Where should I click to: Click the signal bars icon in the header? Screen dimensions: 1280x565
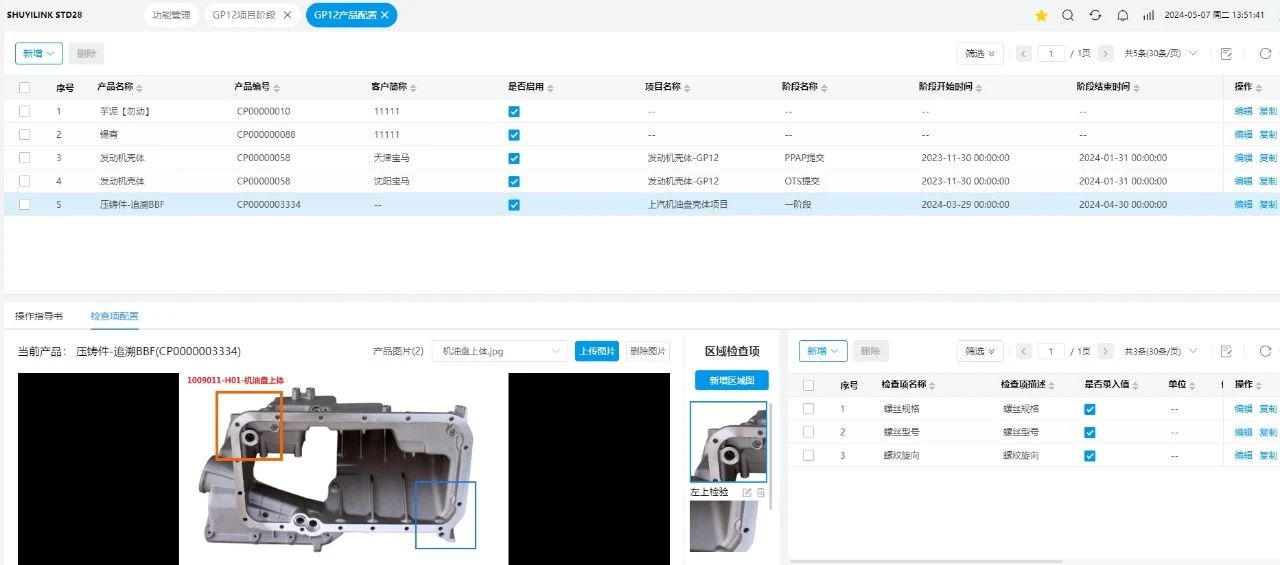tap(1148, 15)
